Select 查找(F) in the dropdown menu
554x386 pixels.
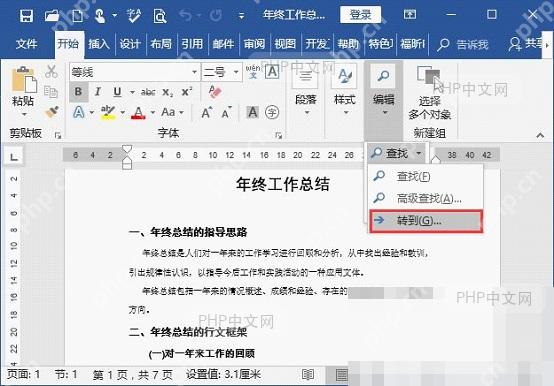425,176
